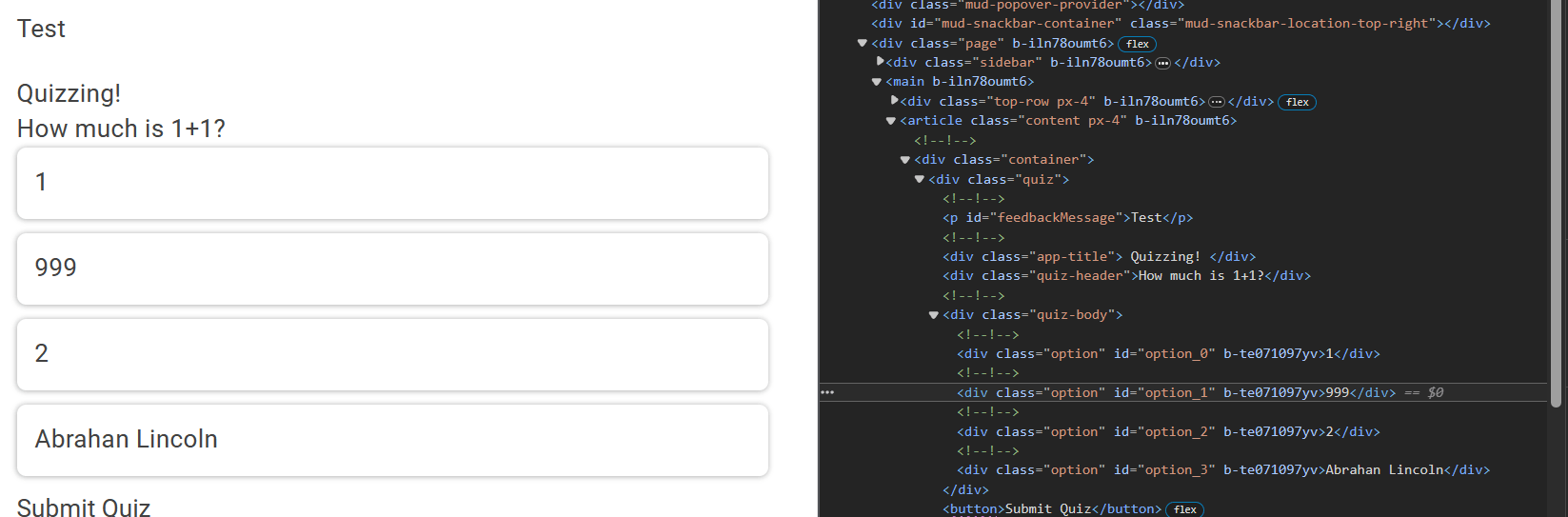Expand the div class="sidebar" node
This screenshot has height=517, width=1568.
tap(881, 62)
